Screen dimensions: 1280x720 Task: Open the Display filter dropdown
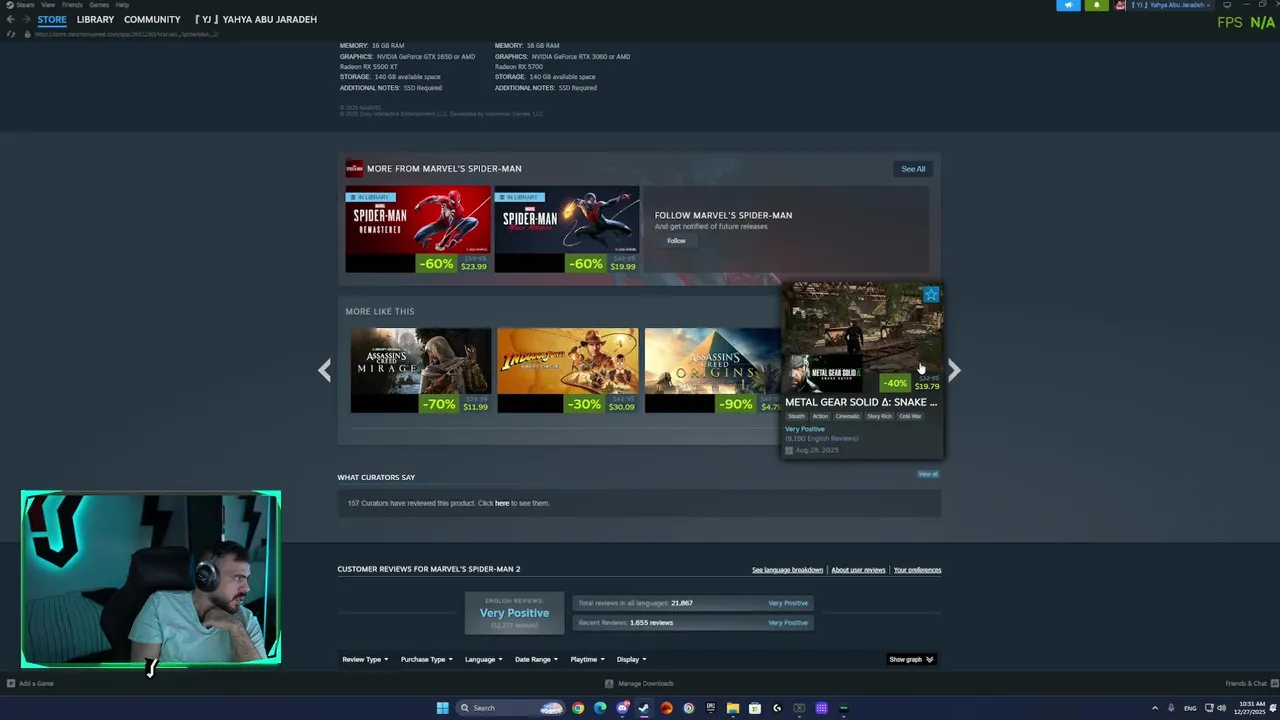click(631, 659)
